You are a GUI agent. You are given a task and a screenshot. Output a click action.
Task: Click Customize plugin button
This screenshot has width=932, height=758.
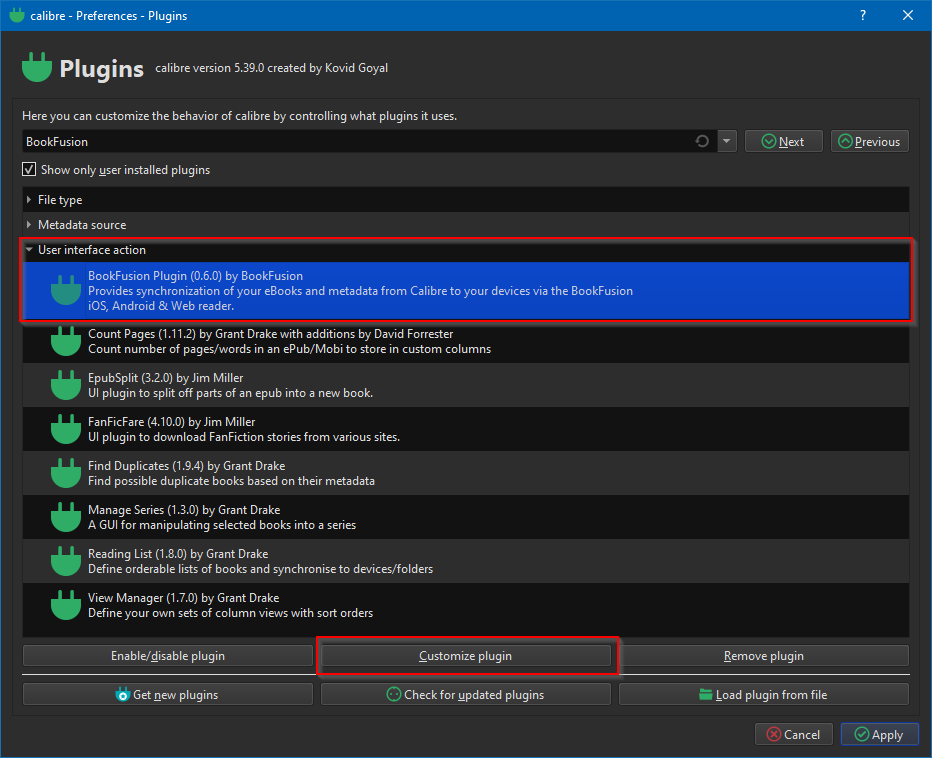(x=465, y=656)
